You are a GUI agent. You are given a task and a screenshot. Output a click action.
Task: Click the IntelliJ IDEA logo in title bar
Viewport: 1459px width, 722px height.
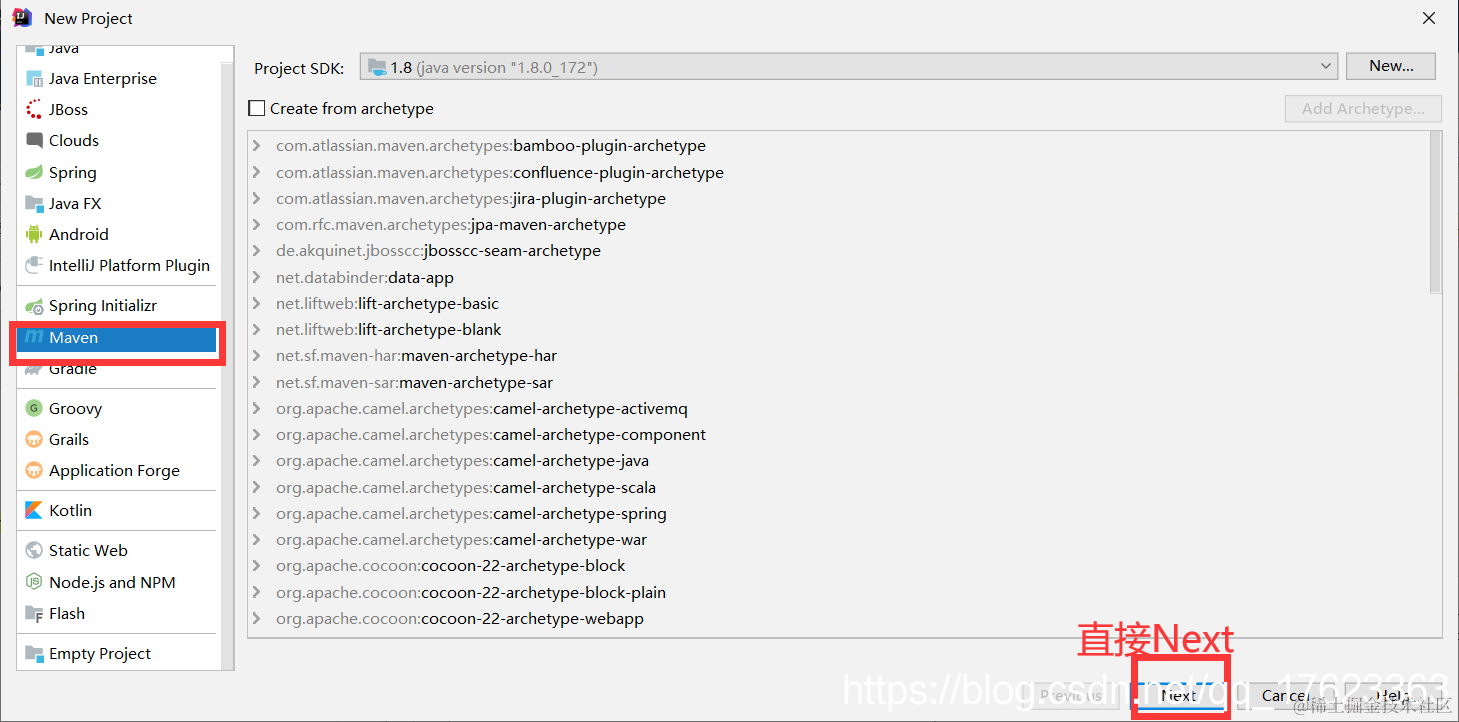22,18
